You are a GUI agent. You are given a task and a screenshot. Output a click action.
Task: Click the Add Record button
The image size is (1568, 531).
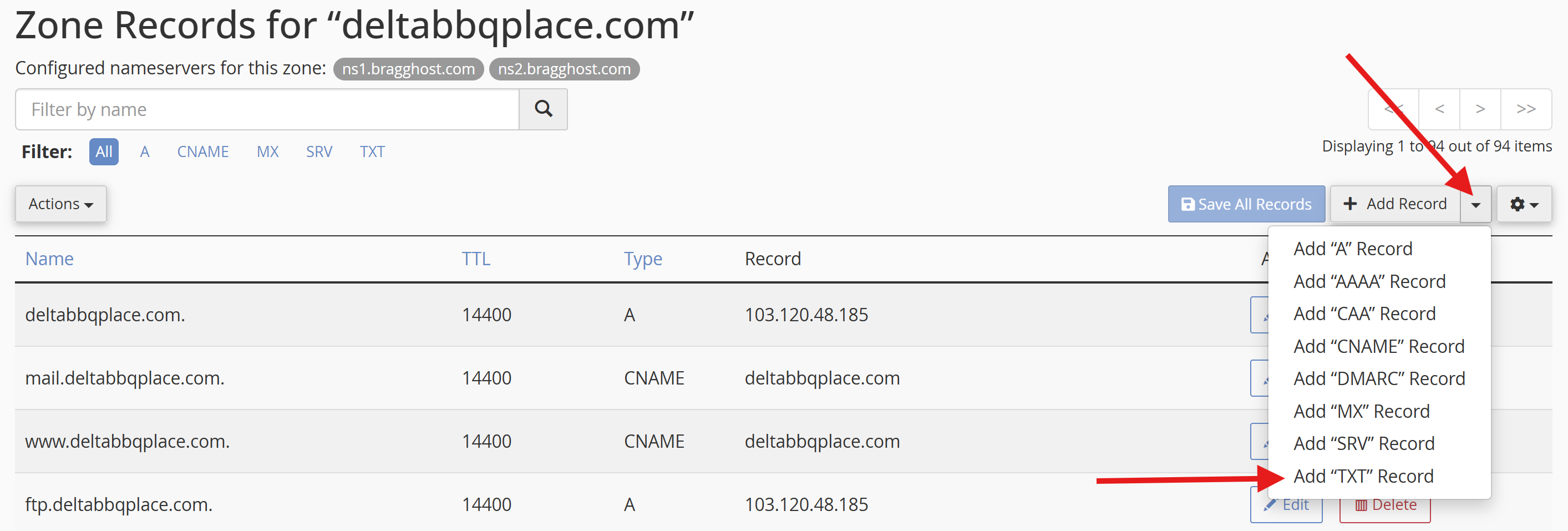click(1394, 204)
